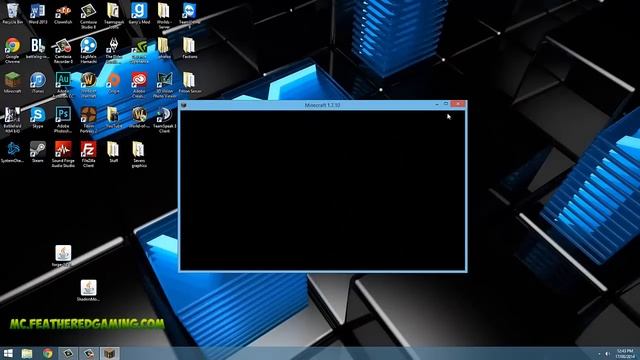Open the Worlds - Server folder
This screenshot has height=360, width=640.
pyautogui.click(x=164, y=16)
